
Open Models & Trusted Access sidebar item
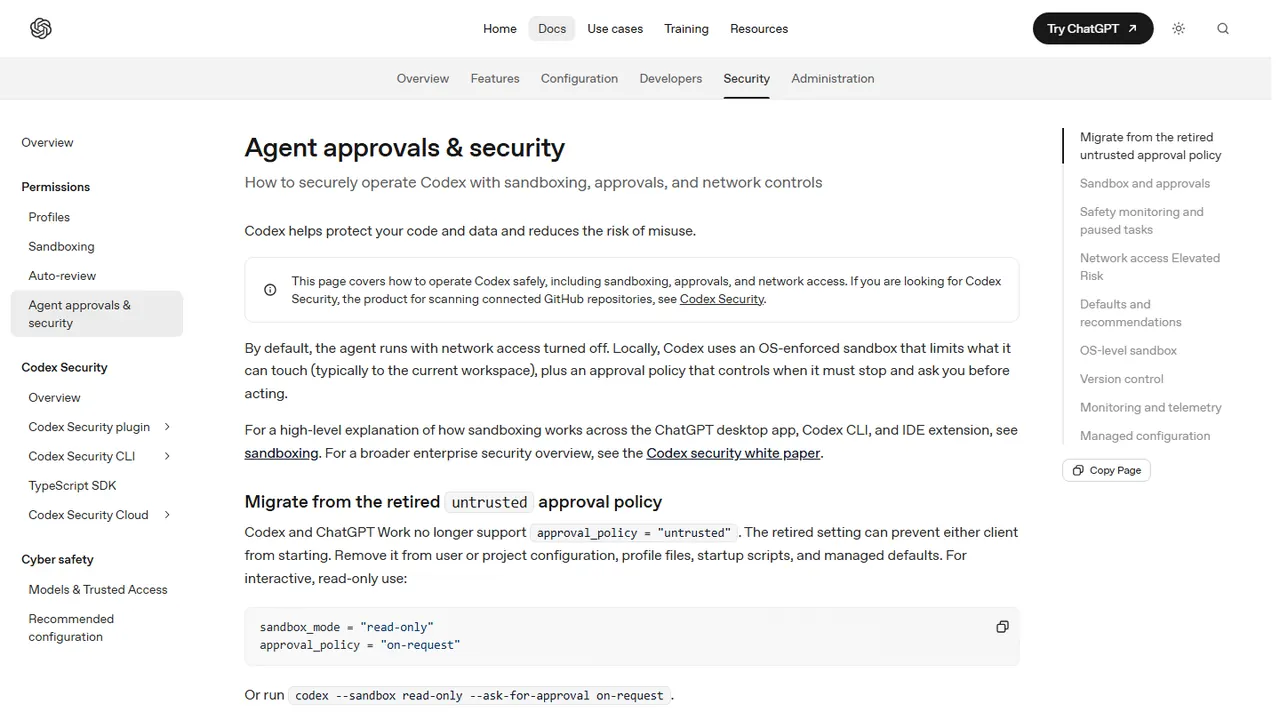coord(98,590)
